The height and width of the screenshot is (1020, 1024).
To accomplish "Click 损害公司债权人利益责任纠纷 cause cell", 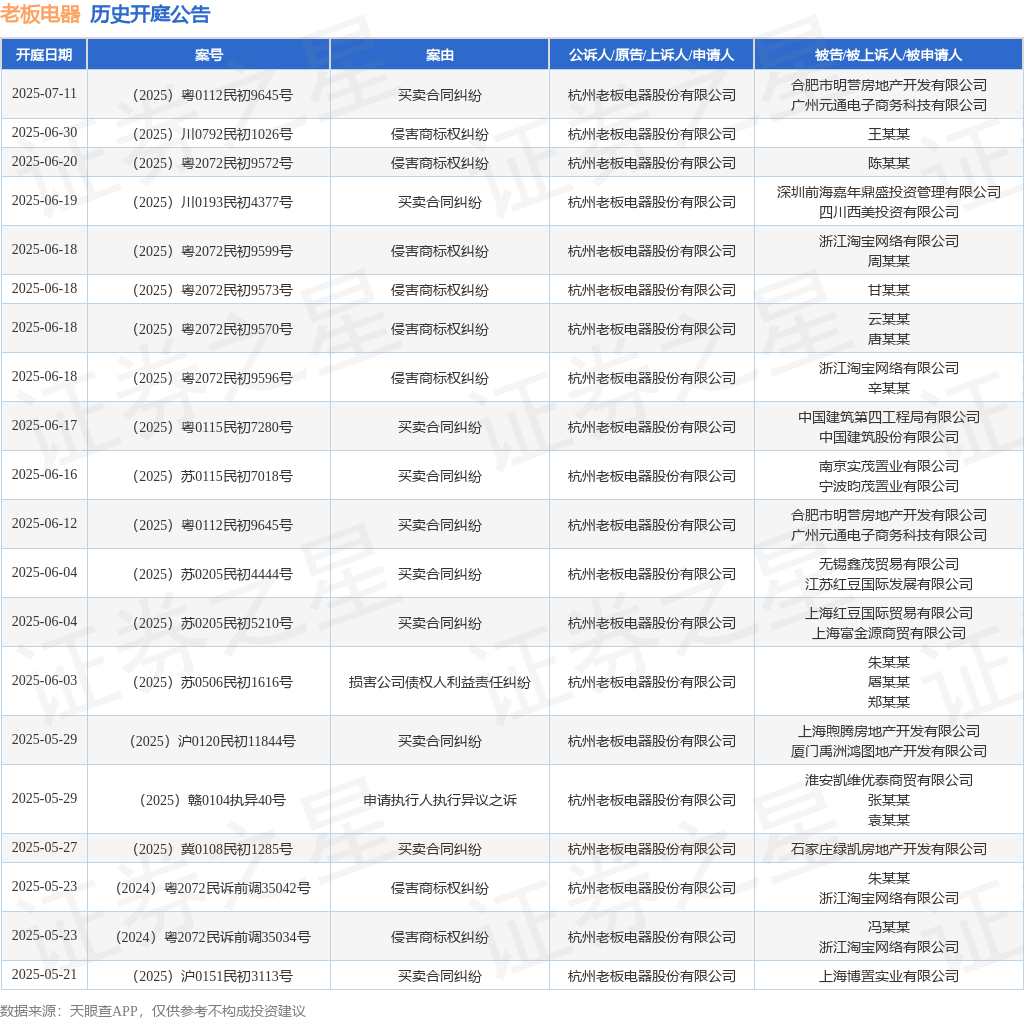I will pos(440,682).
